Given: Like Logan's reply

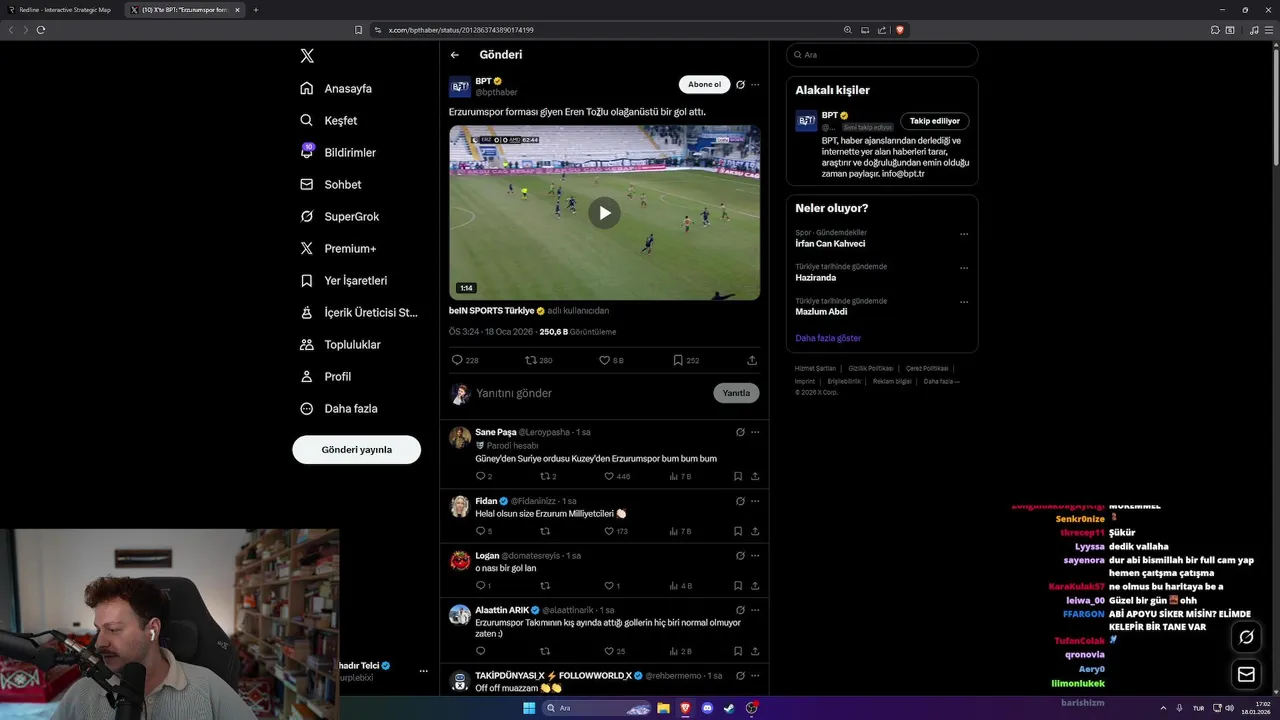Looking at the screenshot, I should (610, 586).
